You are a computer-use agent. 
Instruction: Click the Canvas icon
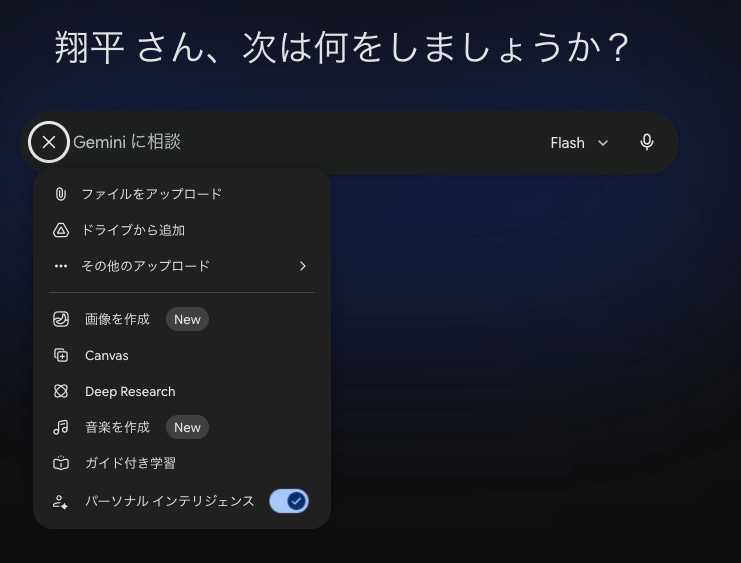[x=60, y=355]
